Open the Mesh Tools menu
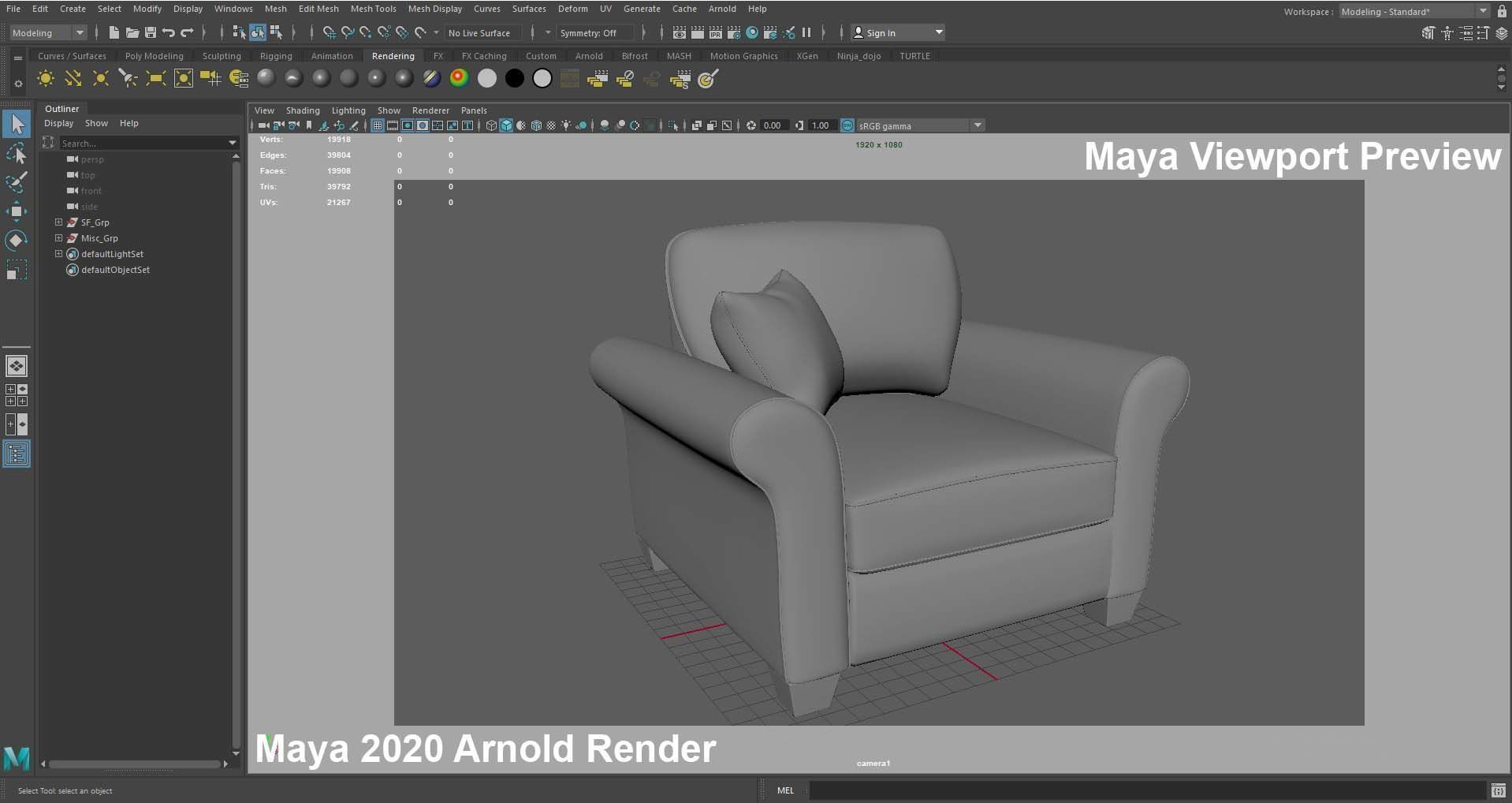This screenshot has height=803, width=1512. (x=373, y=9)
